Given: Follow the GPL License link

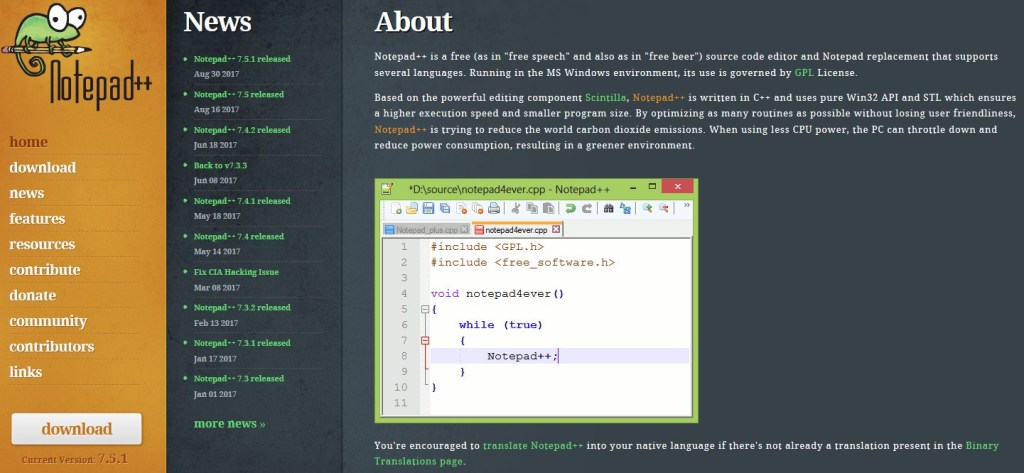Looking at the screenshot, I should pos(804,73).
